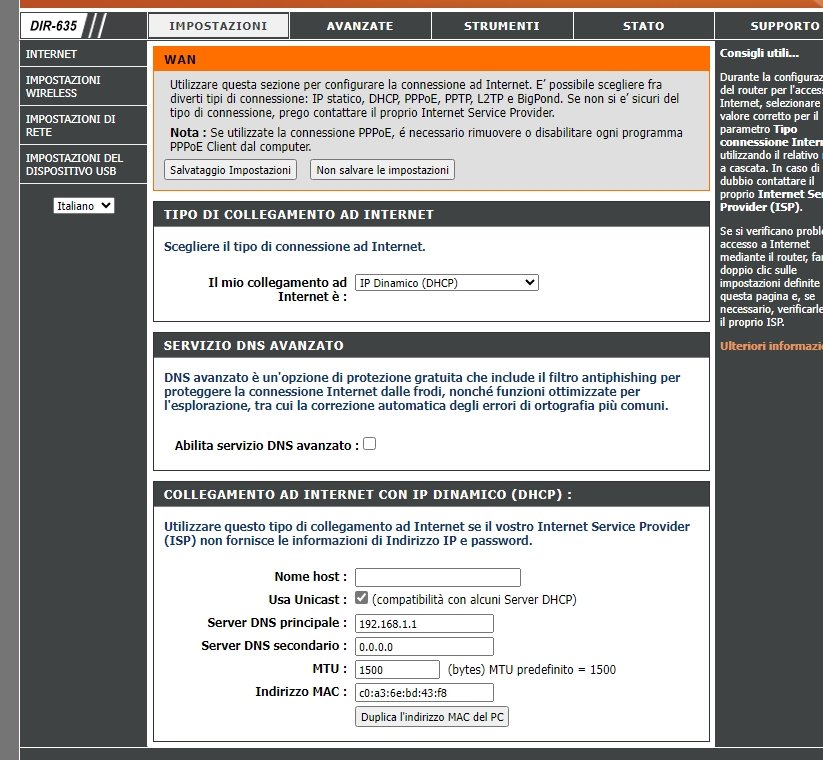The height and width of the screenshot is (760, 823).
Task: Open the Ulteriori informazioni link
Action: pyautogui.click(x=771, y=346)
